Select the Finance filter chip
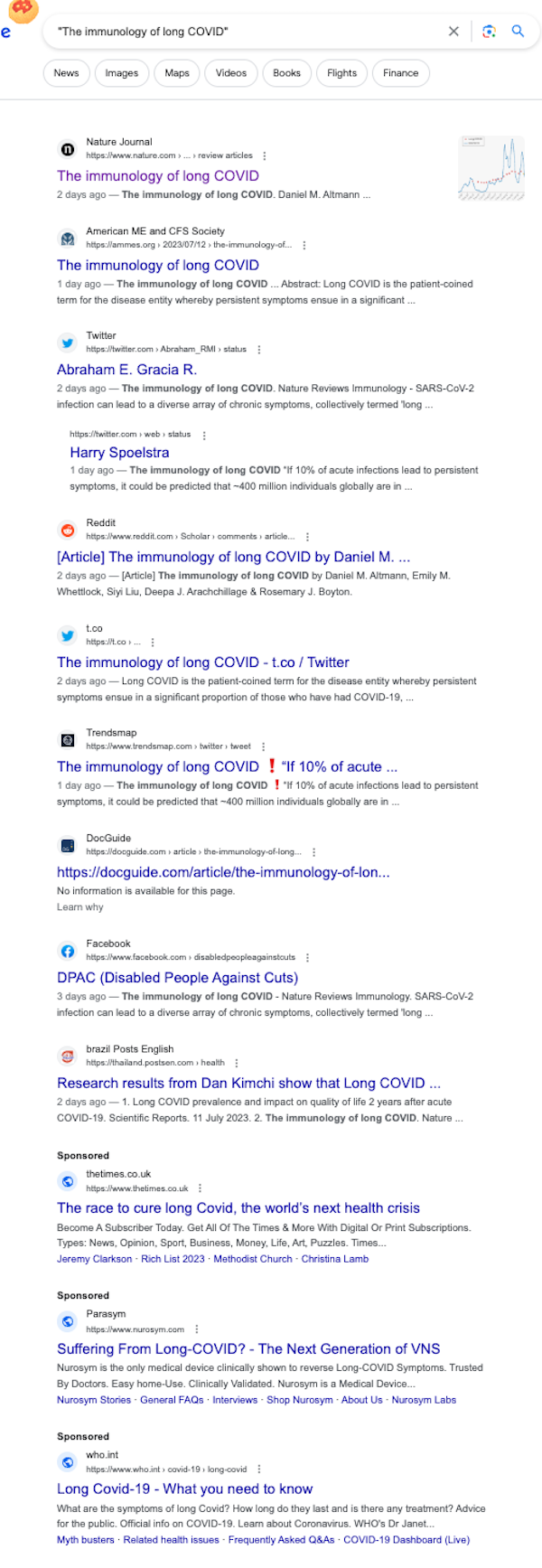The image size is (542, 1568). tap(401, 73)
